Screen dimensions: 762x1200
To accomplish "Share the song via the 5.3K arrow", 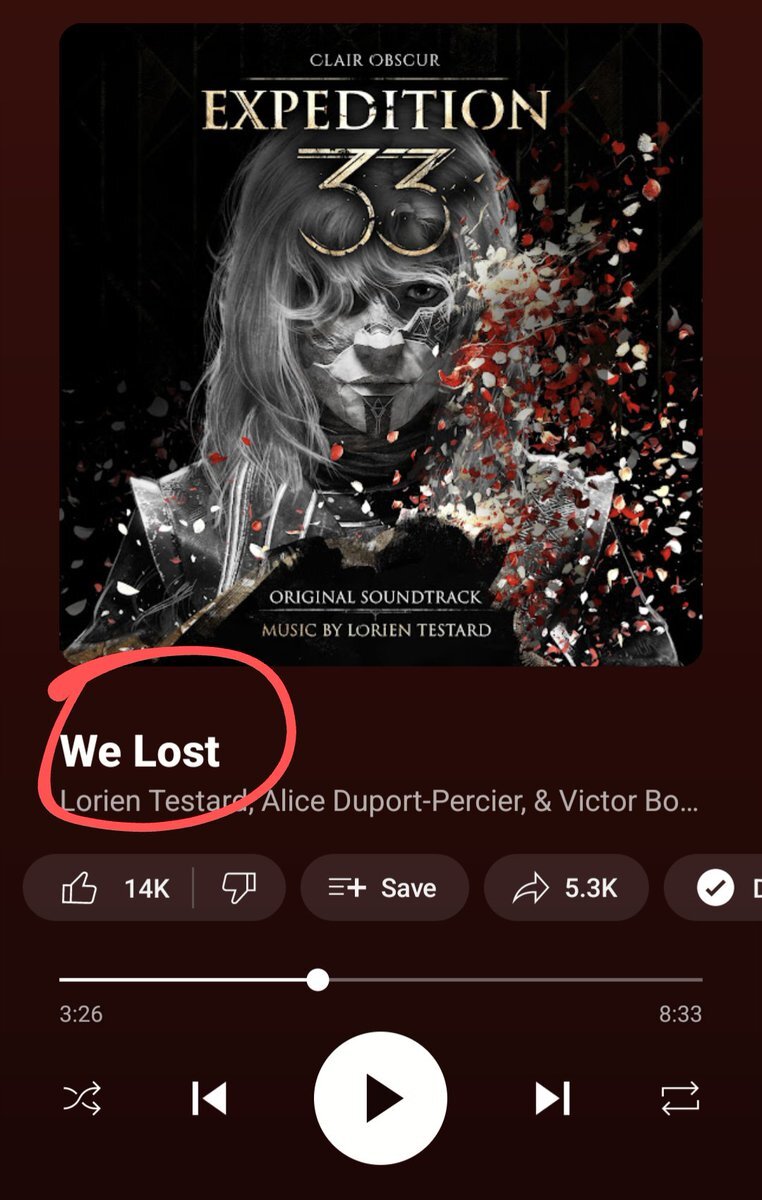I will pyautogui.click(x=566, y=888).
